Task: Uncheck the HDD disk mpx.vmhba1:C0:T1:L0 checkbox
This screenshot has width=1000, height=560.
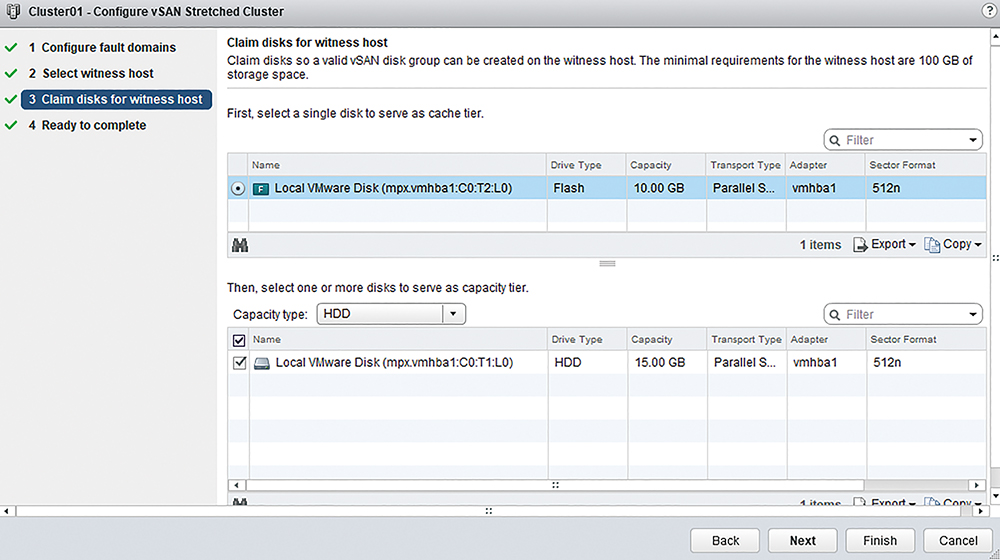Action: [239, 363]
